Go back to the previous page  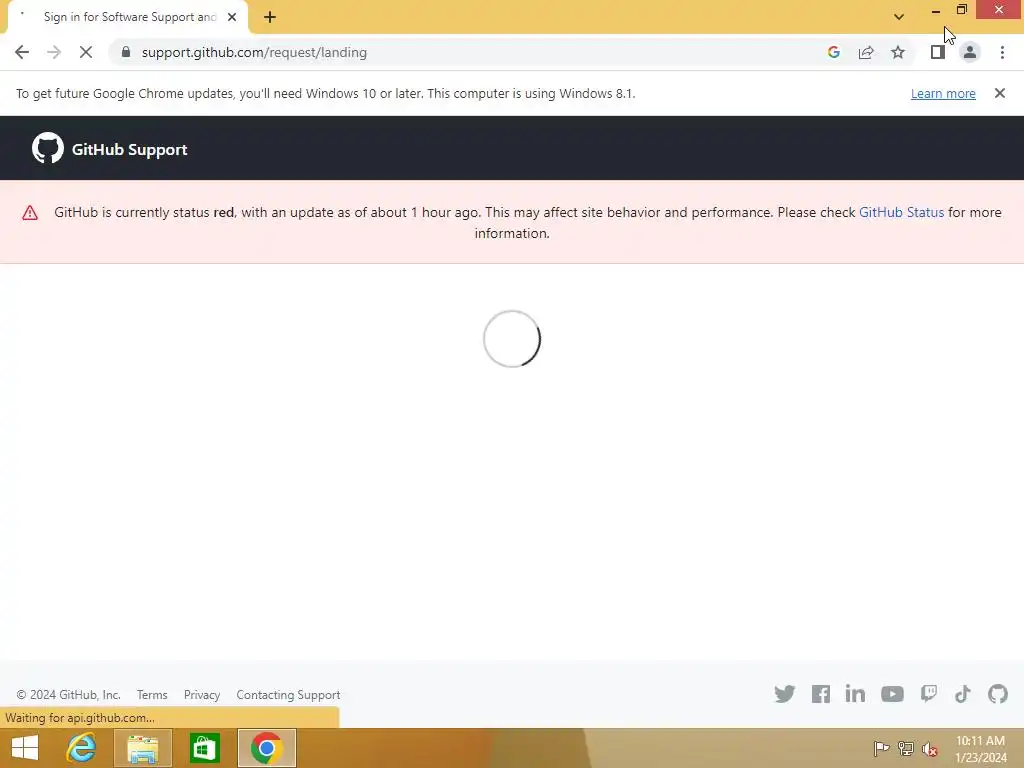(22, 52)
